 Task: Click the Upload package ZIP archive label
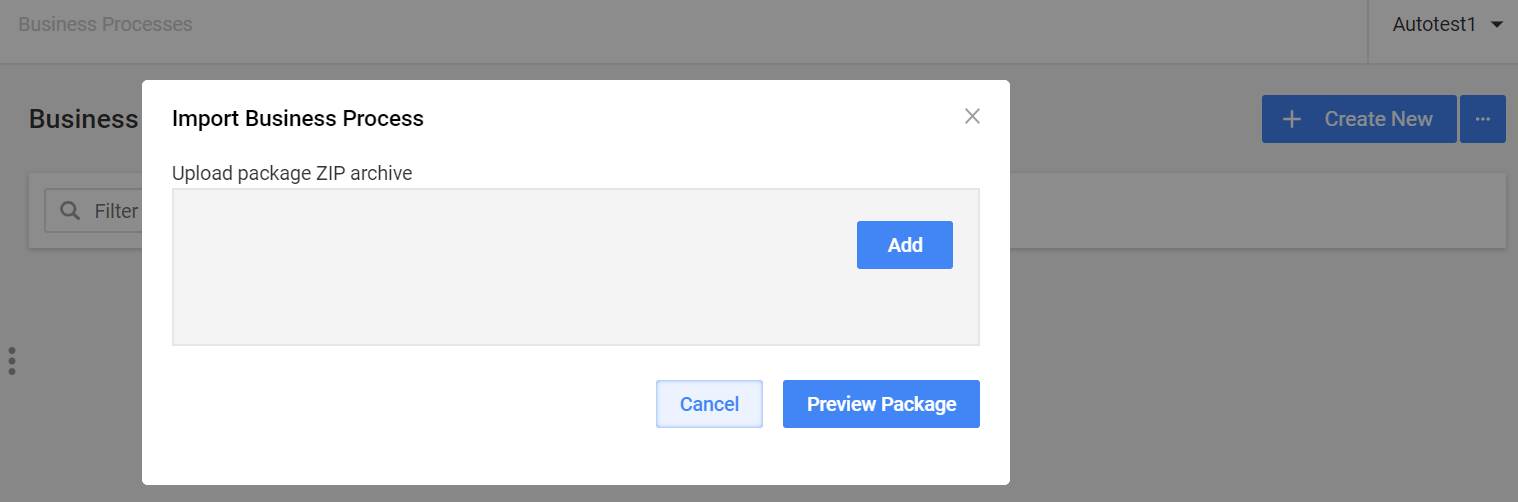[292, 173]
